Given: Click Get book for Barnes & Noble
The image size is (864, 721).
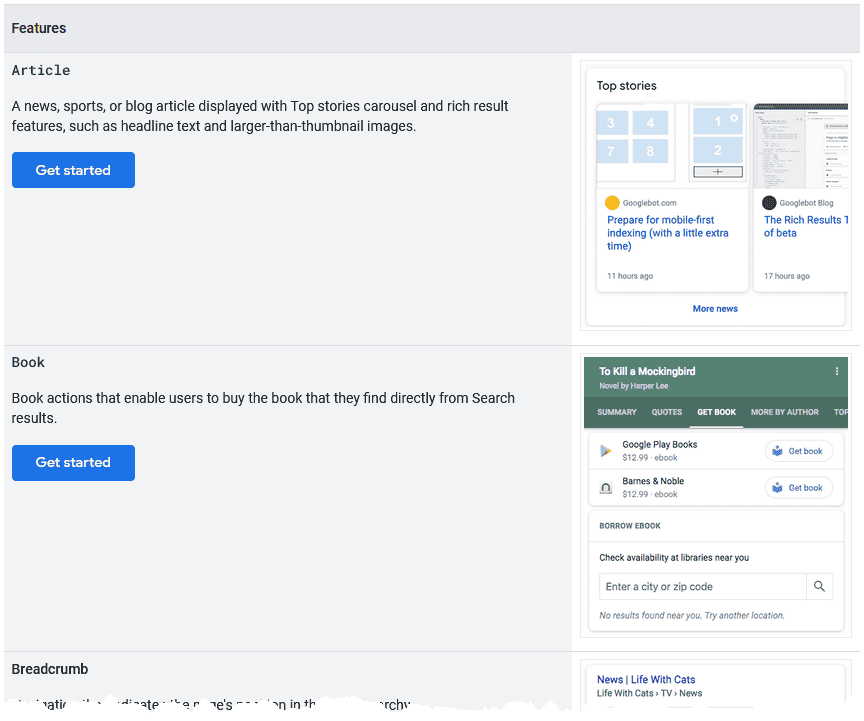Looking at the screenshot, I should [798, 488].
